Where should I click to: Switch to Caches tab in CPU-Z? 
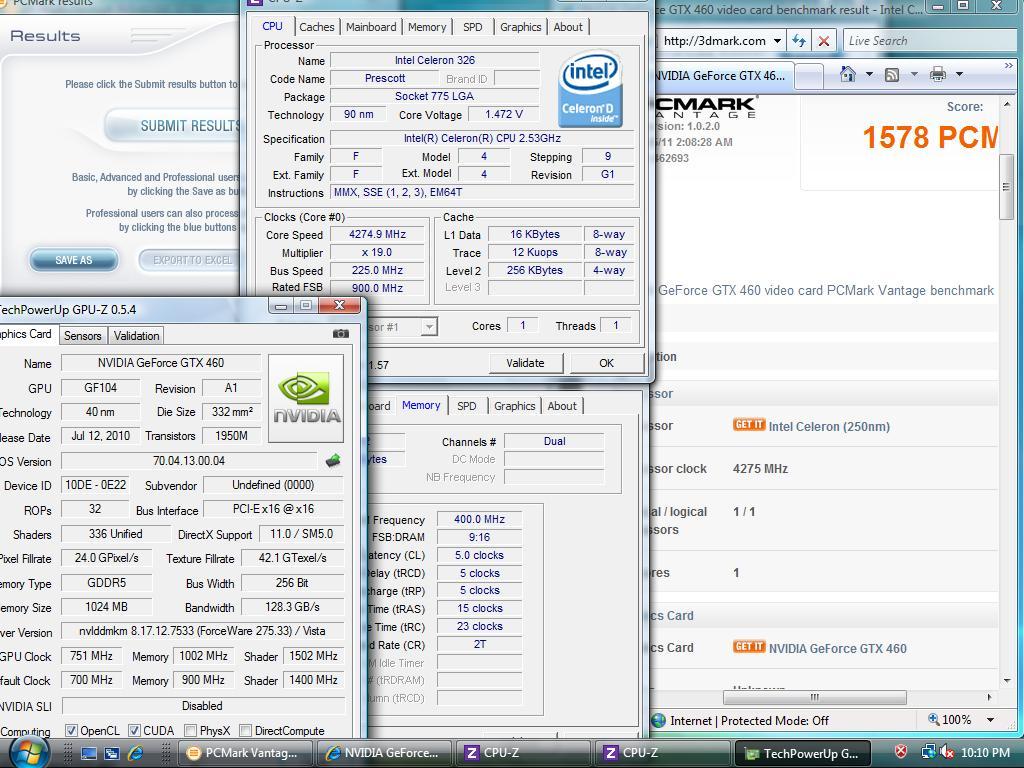(x=317, y=27)
